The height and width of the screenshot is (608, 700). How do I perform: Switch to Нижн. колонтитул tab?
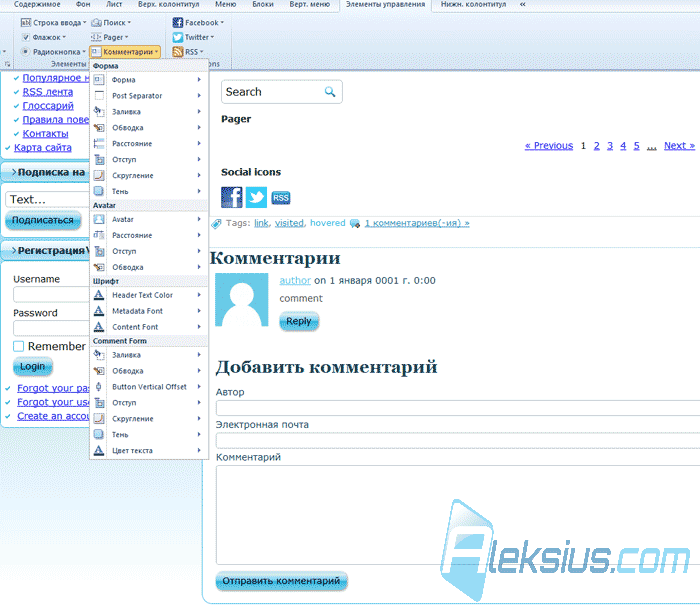[473, 4]
